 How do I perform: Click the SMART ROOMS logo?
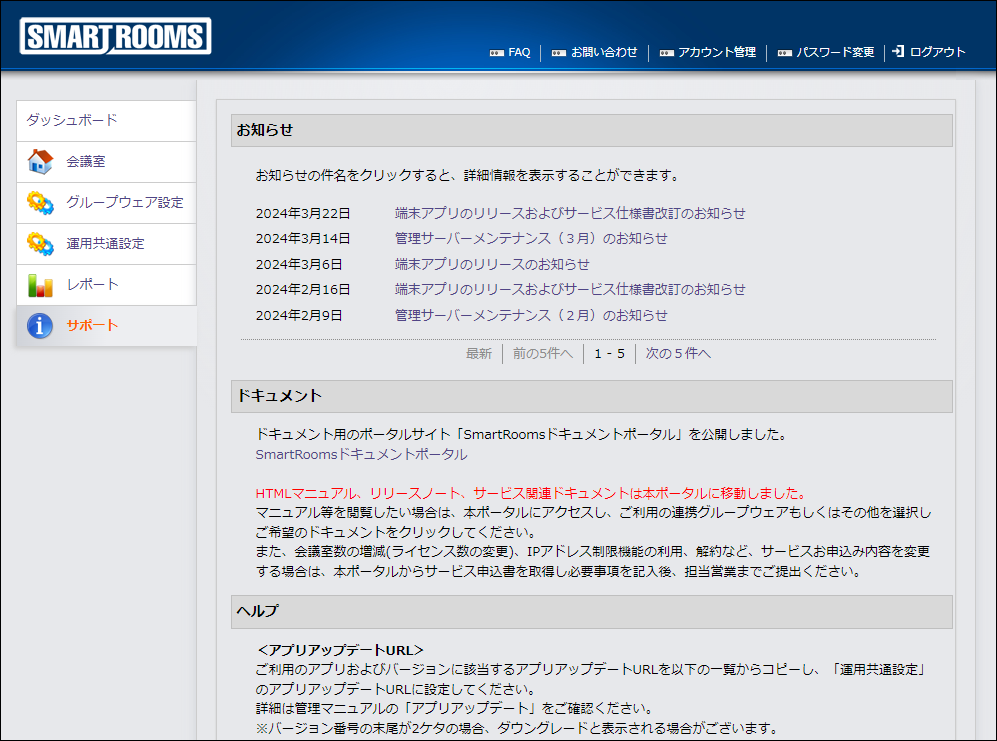tap(115, 36)
